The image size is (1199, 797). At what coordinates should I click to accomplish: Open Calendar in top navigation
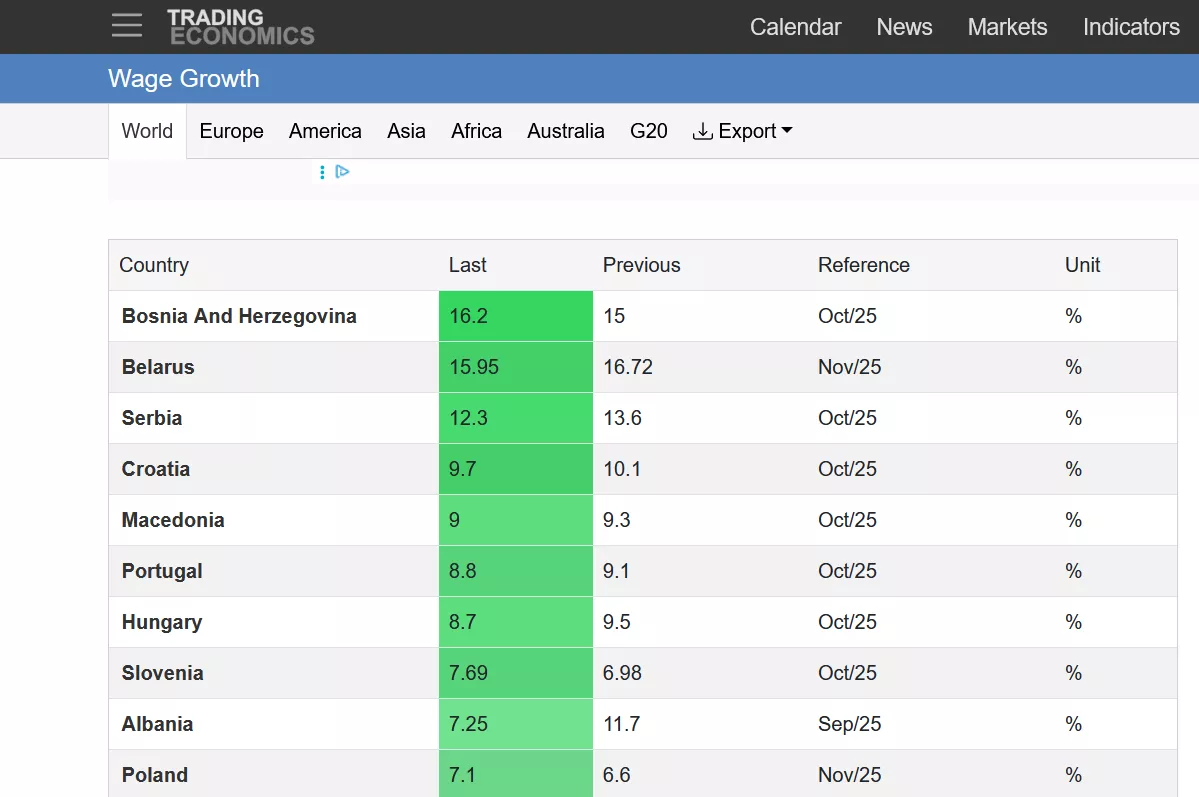795,27
